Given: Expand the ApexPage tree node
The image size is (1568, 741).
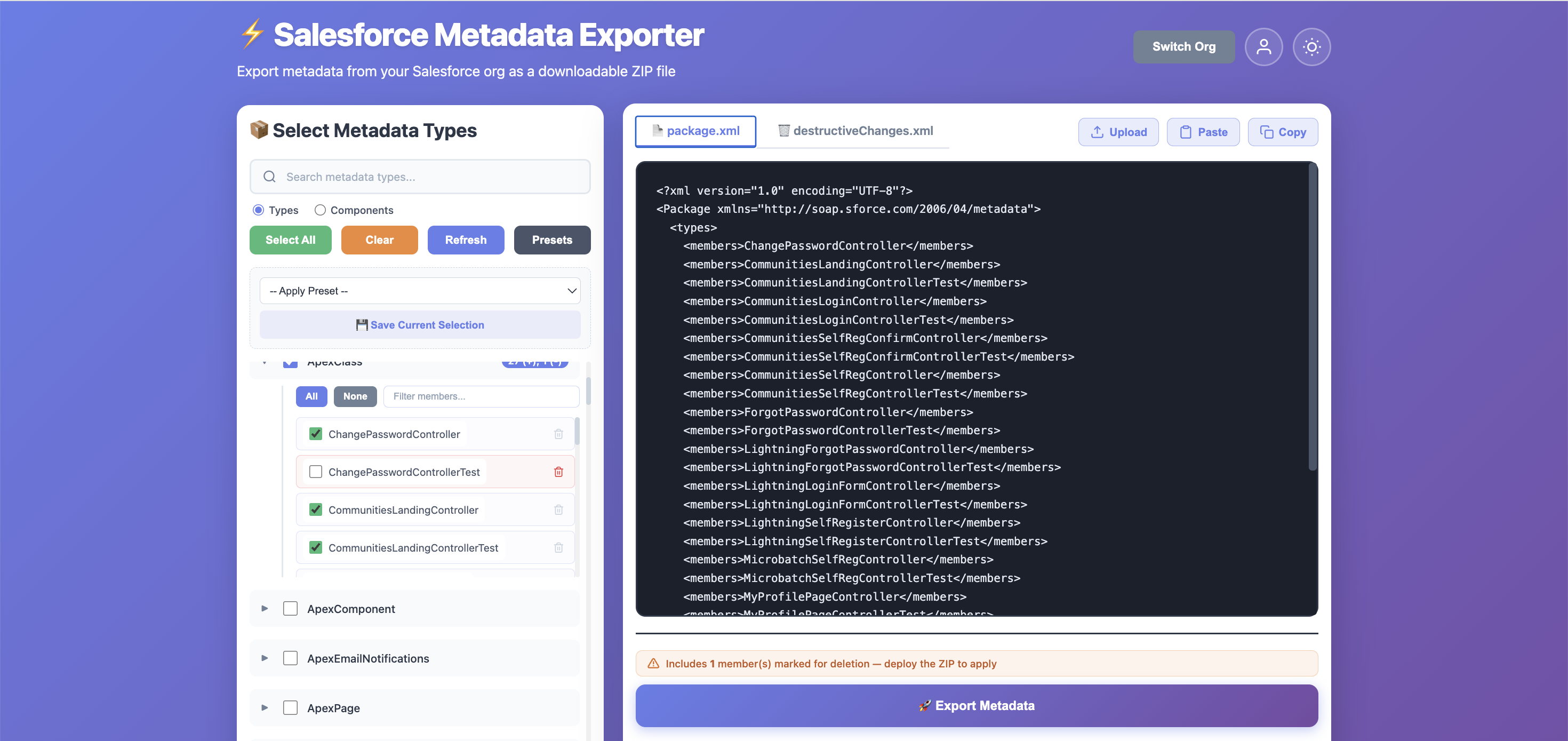Looking at the screenshot, I should coord(265,707).
